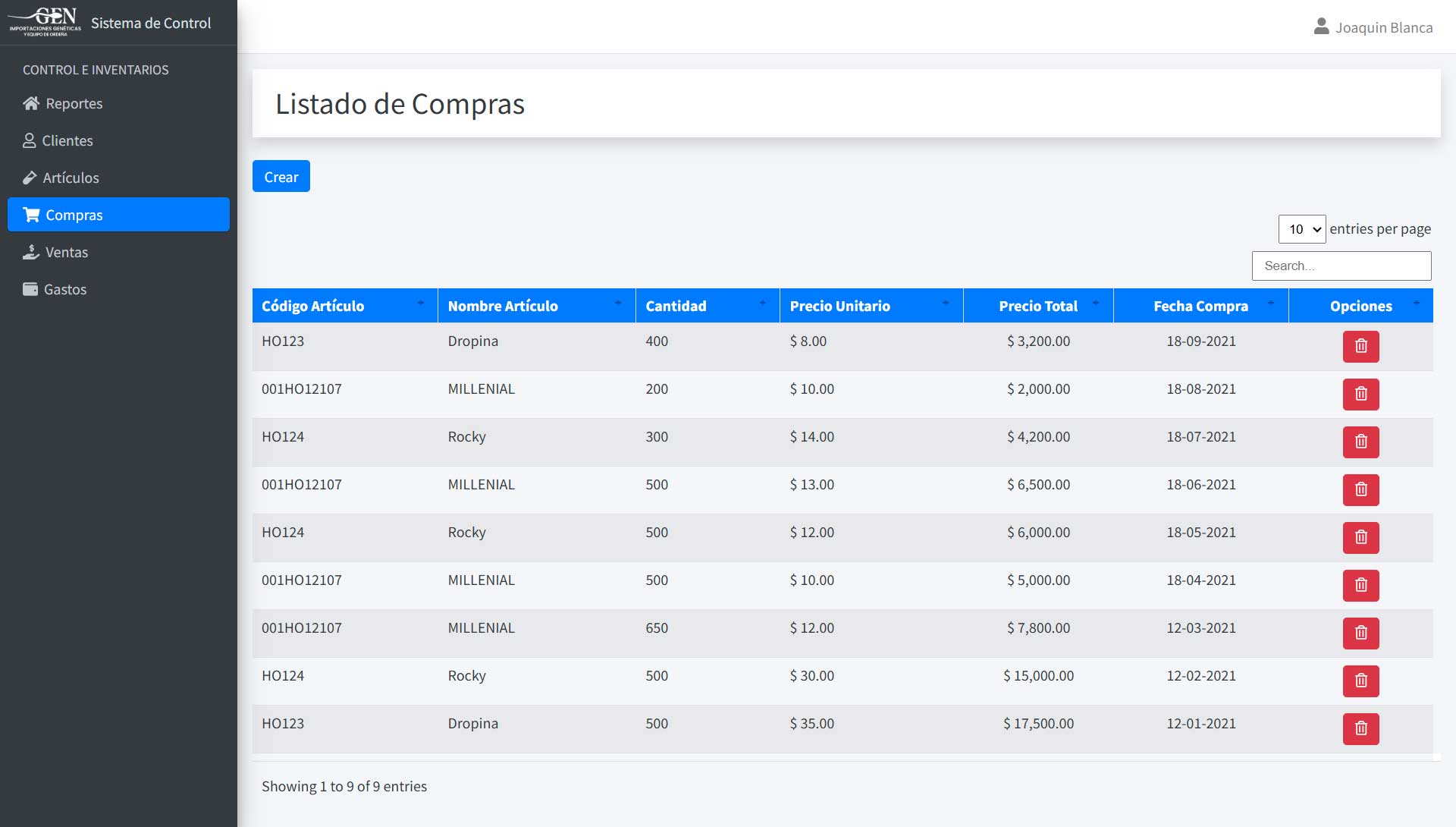1456x827 pixels.
Task: Click the Clientes person icon
Action: point(29,140)
